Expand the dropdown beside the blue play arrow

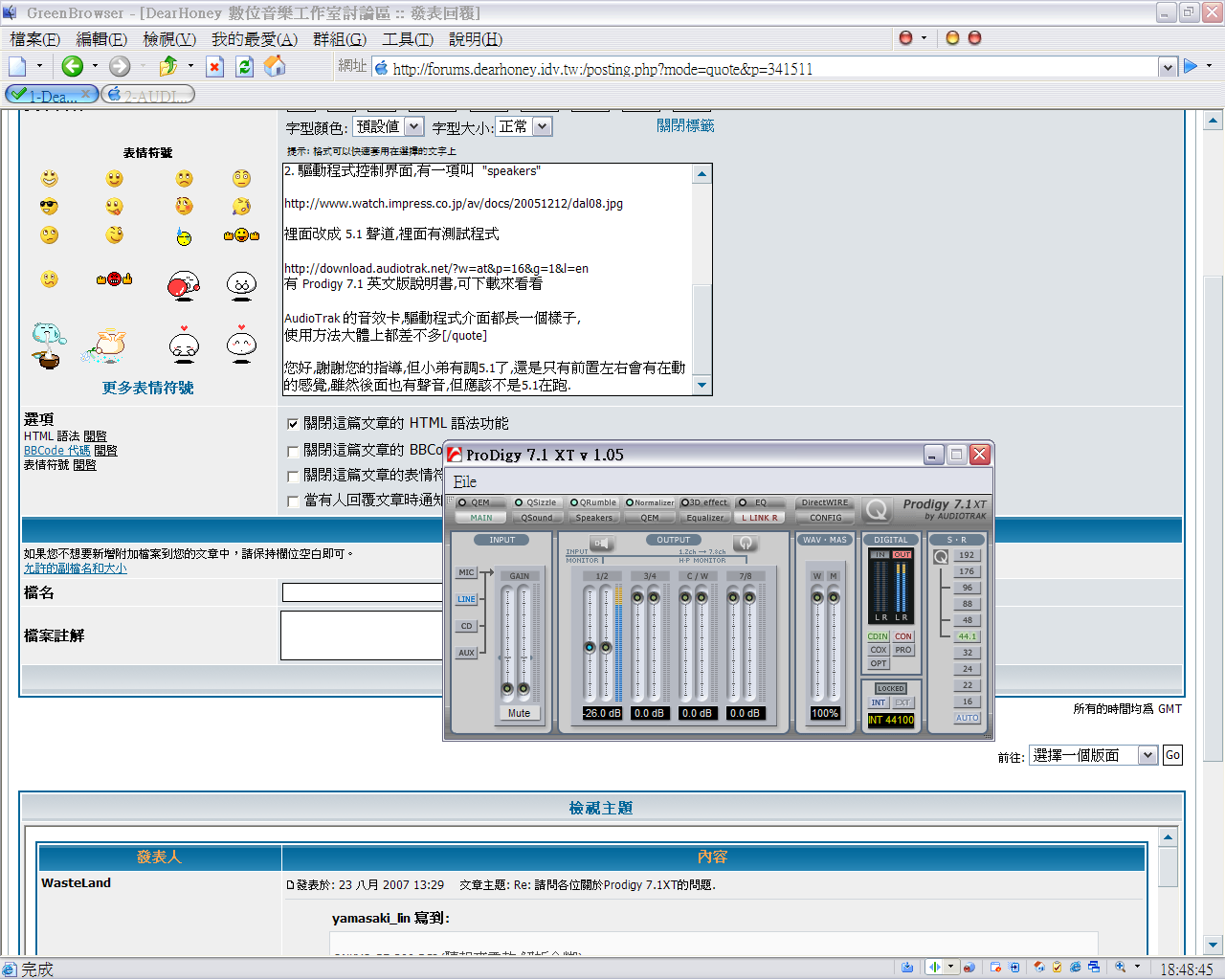tap(1210, 66)
